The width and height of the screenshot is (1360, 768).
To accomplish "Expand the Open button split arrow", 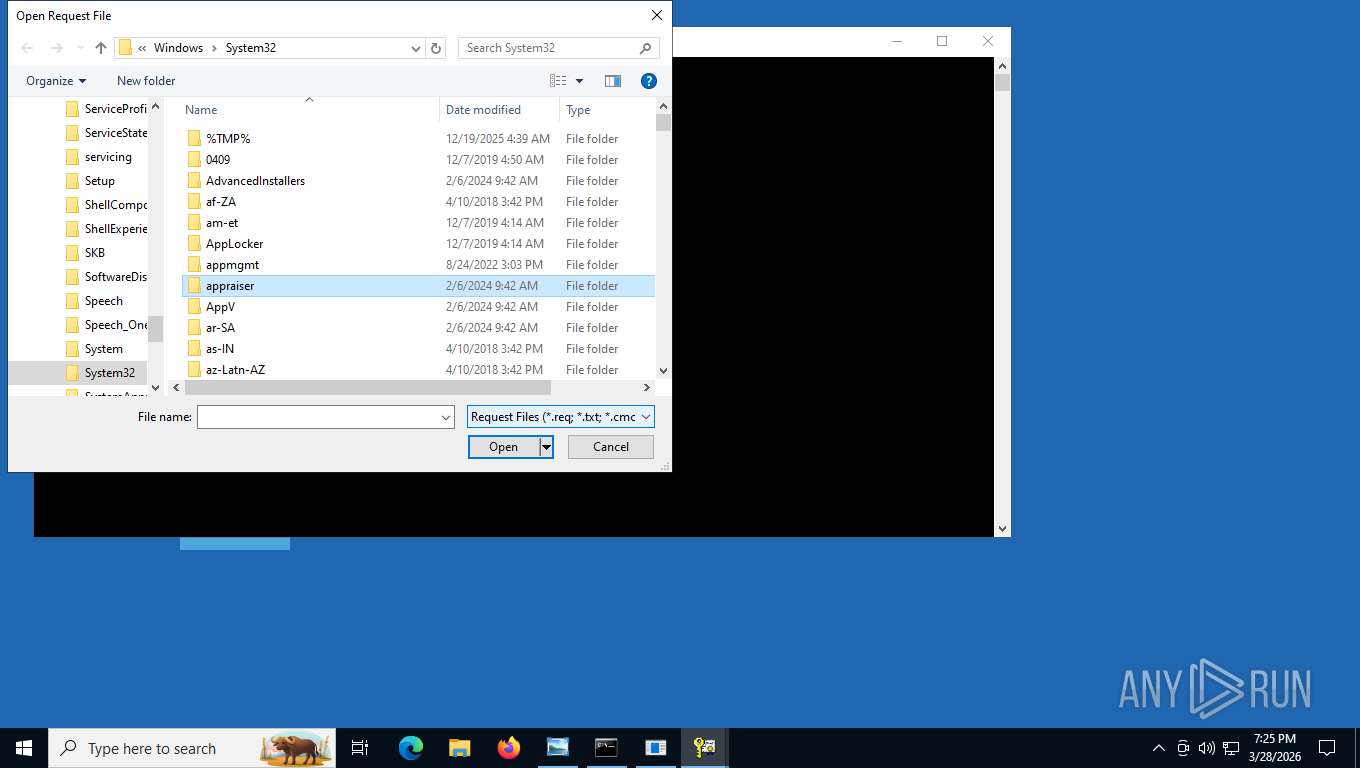I will [x=546, y=447].
